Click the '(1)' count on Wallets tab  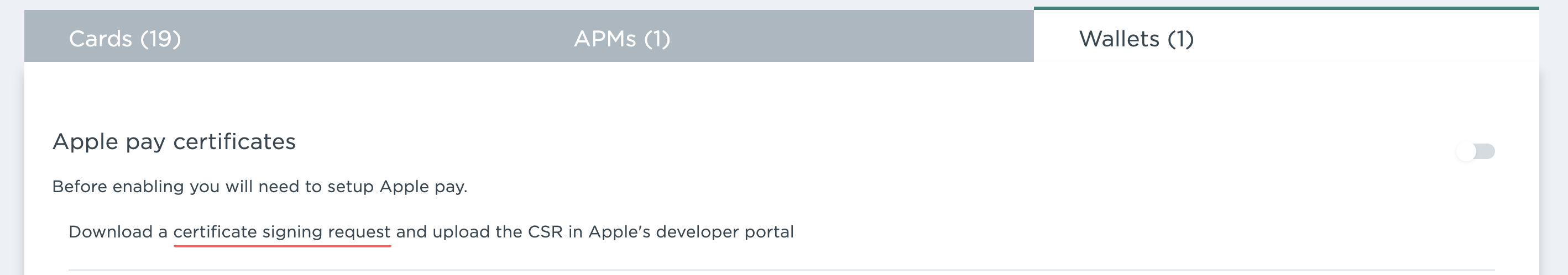click(x=1180, y=39)
